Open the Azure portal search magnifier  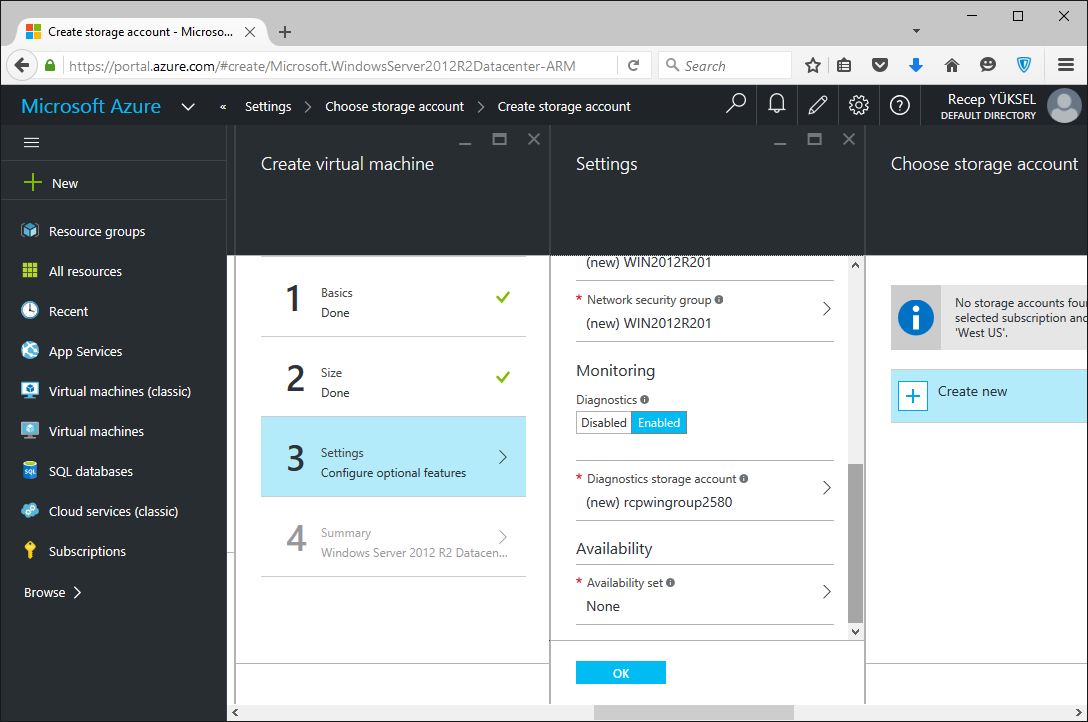pyautogui.click(x=735, y=105)
